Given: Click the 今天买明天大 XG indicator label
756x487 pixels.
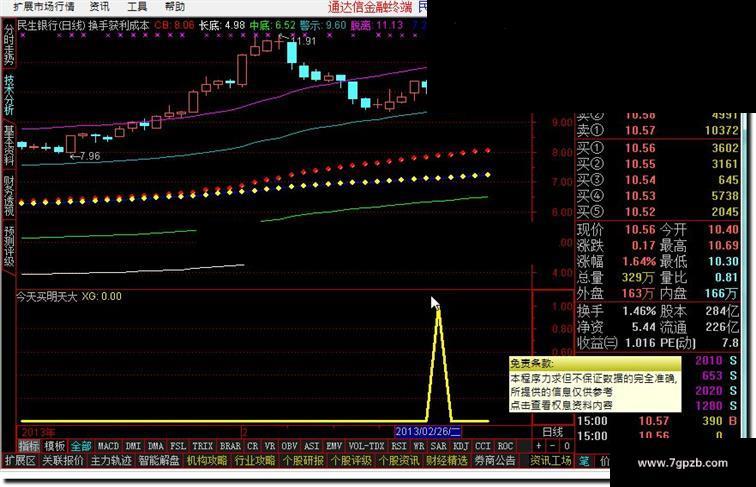Looking at the screenshot, I should click(x=69, y=297).
